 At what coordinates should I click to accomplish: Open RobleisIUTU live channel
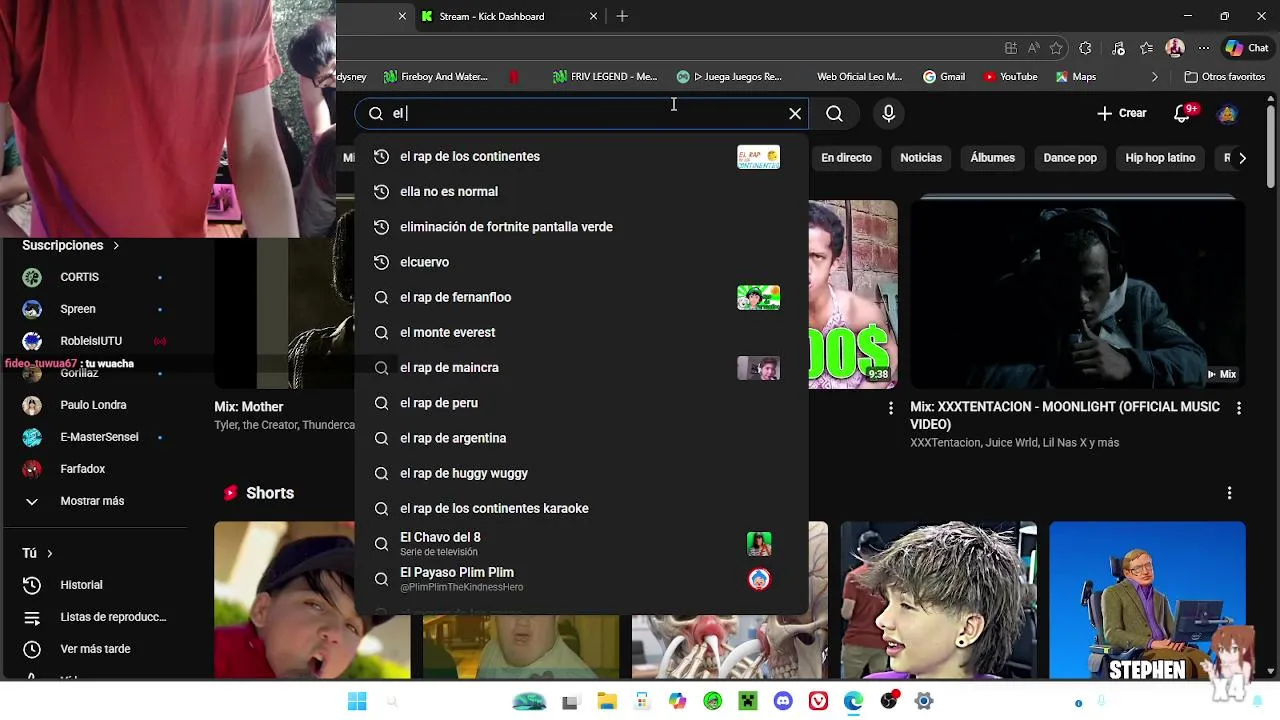(94, 341)
